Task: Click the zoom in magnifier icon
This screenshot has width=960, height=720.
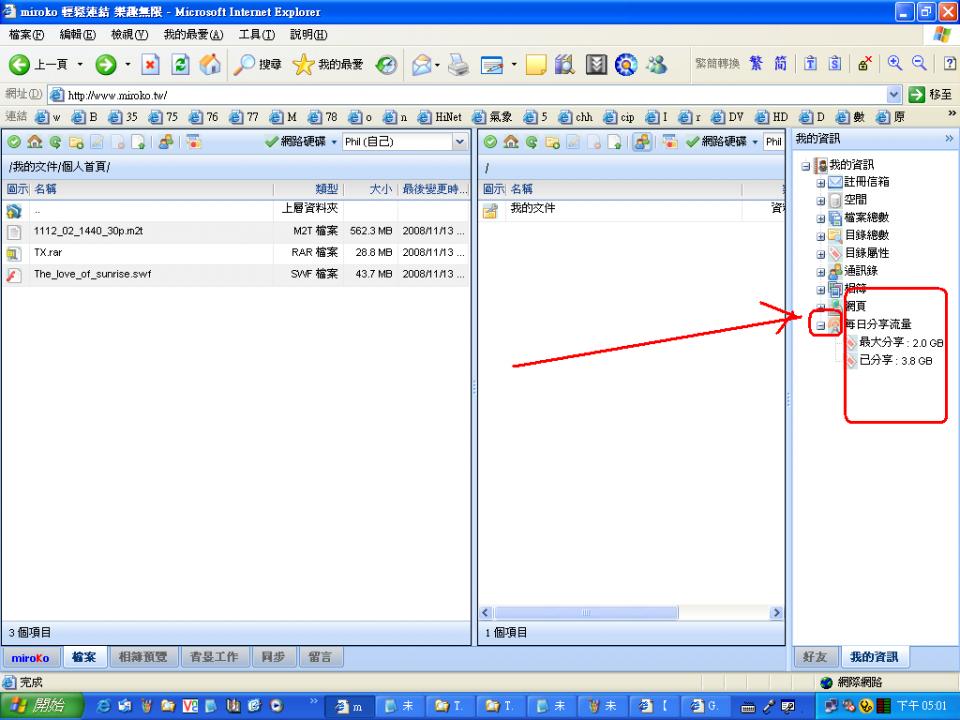Action: [894, 63]
